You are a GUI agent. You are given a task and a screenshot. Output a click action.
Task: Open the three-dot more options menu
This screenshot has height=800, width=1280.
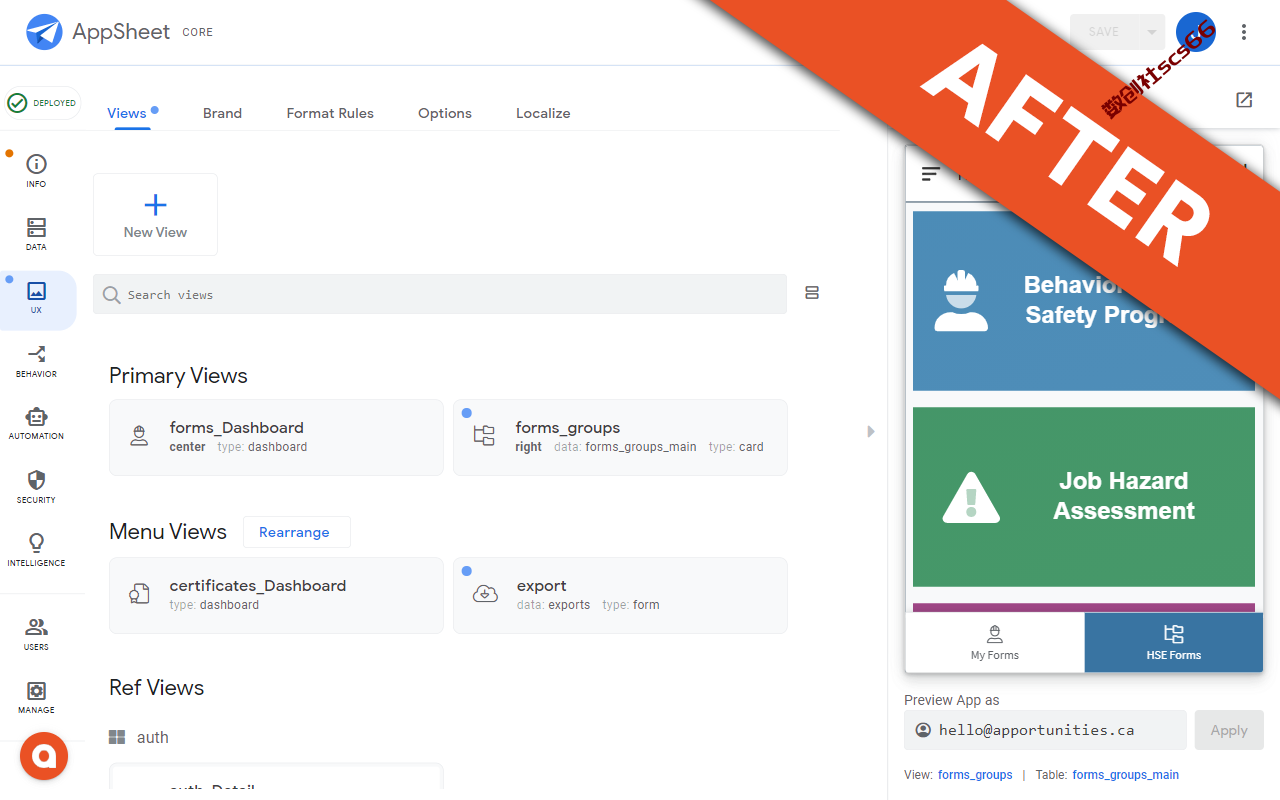(1244, 32)
